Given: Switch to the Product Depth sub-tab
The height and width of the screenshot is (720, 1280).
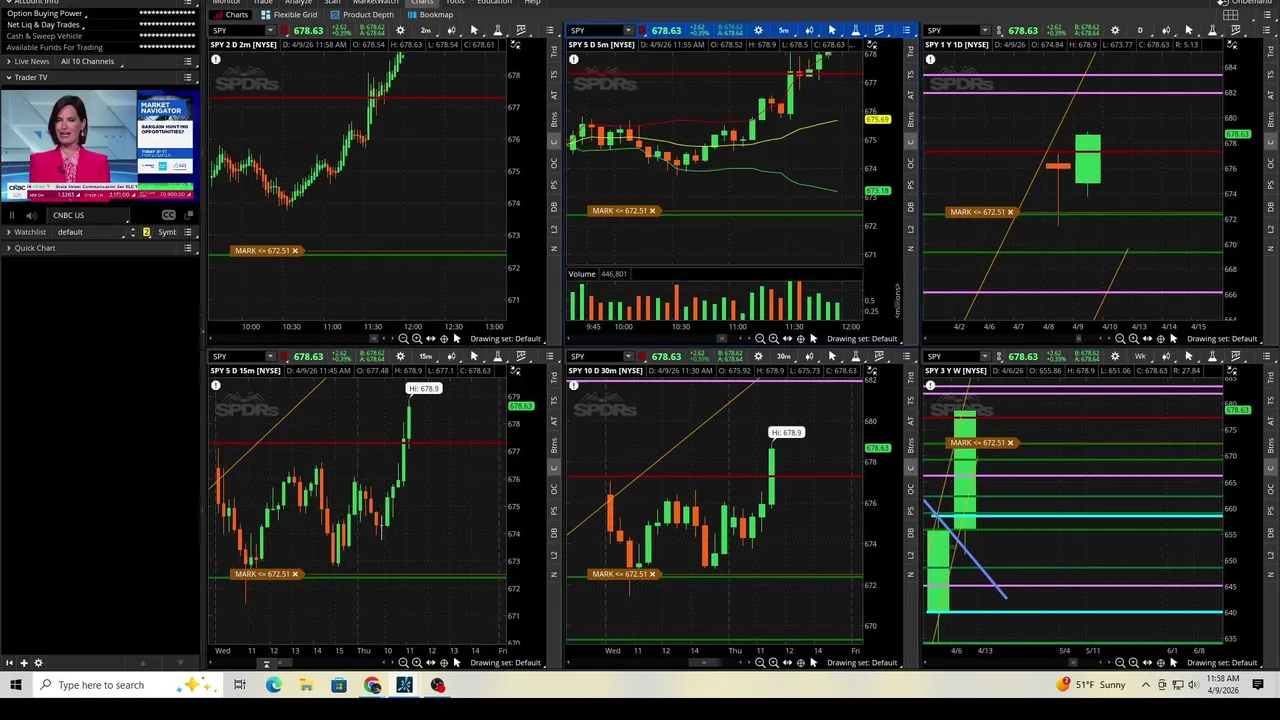Looking at the screenshot, I should pyautogui.click(x=362, y=15).
